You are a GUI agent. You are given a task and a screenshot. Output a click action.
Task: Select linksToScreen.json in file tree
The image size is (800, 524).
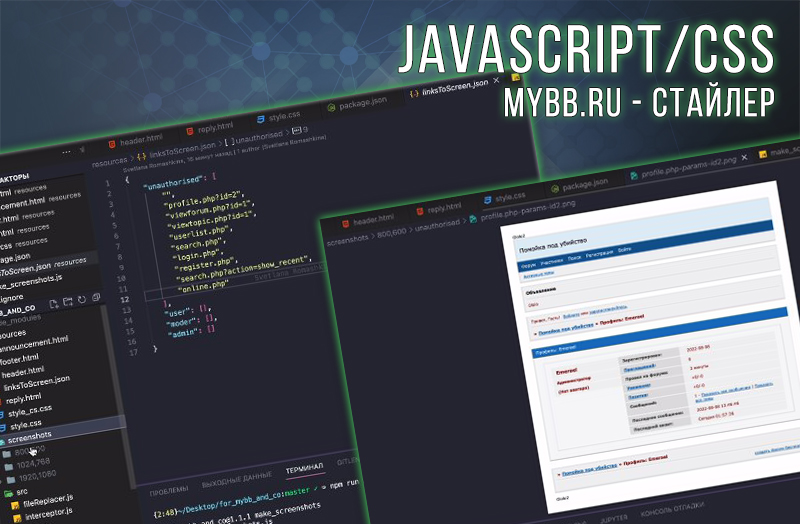coord(36,383)
